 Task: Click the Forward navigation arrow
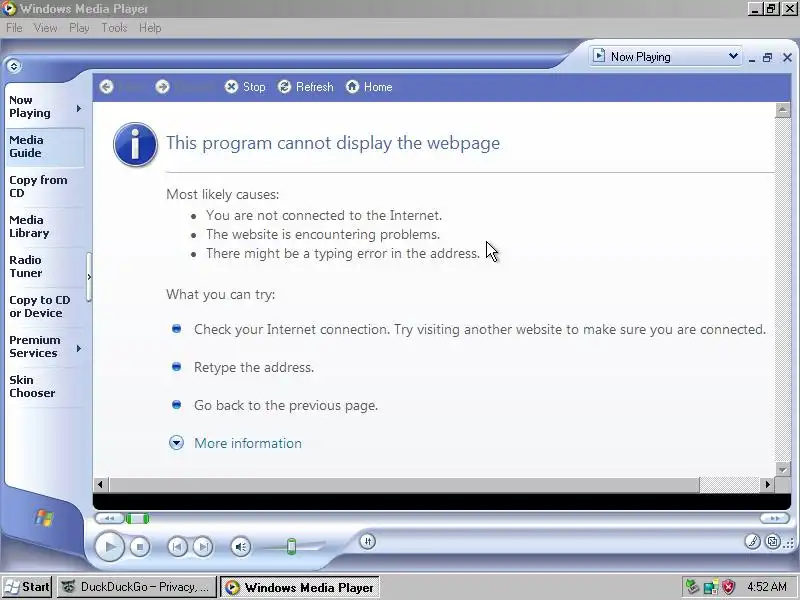click(x=162, y=87)
